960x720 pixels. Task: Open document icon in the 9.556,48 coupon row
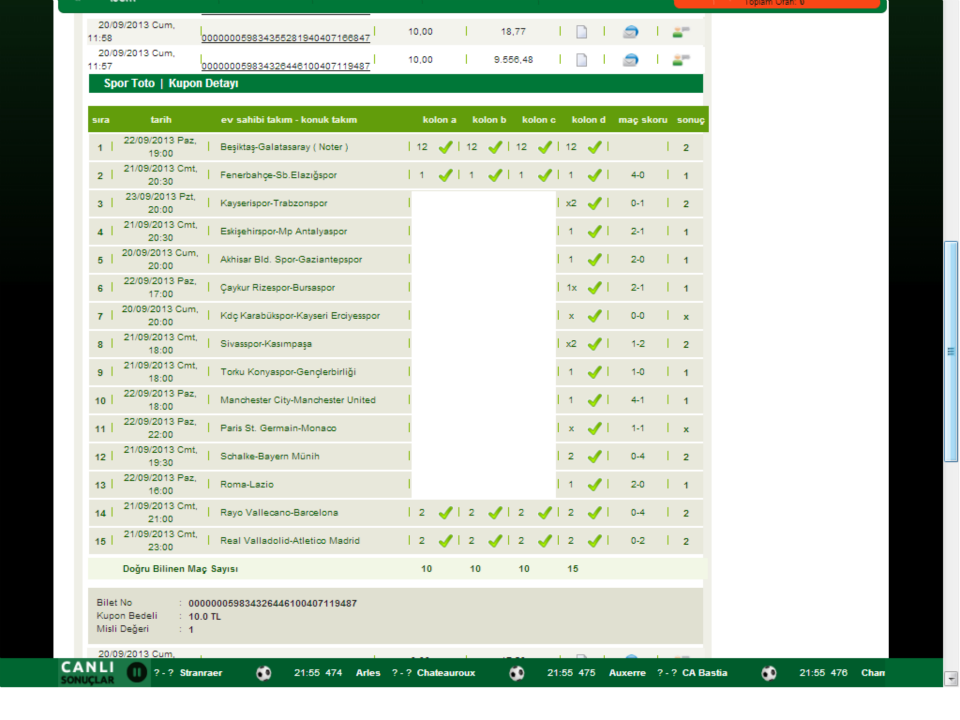pos(582,60)
